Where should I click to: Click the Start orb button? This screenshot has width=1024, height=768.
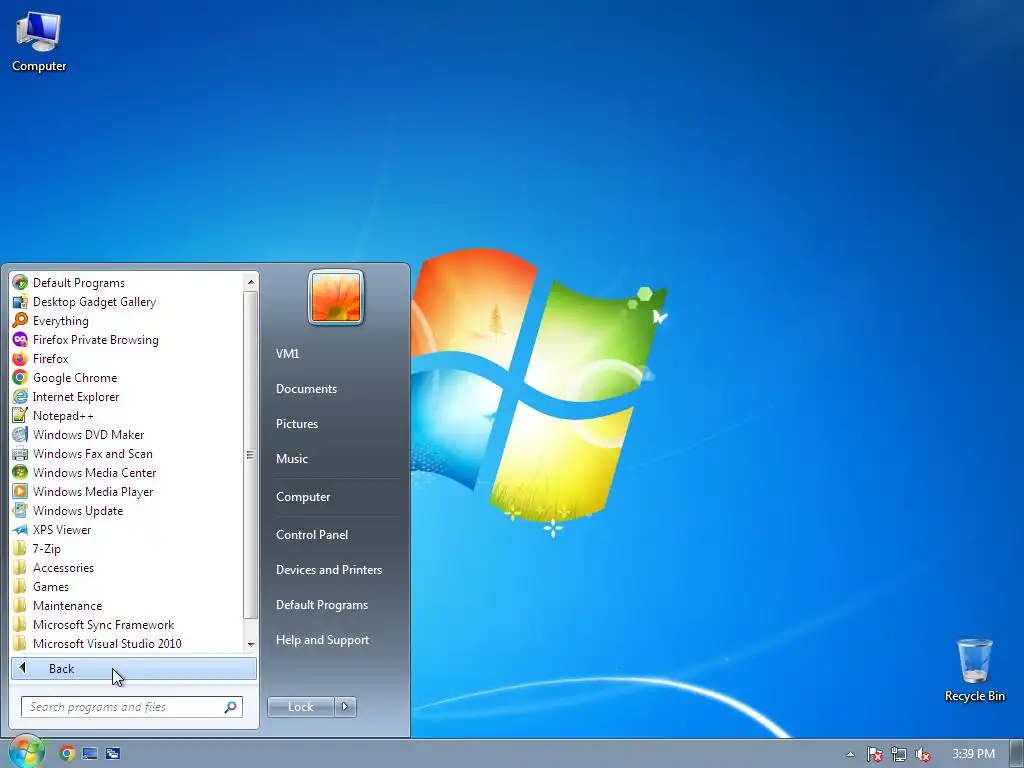26,752
